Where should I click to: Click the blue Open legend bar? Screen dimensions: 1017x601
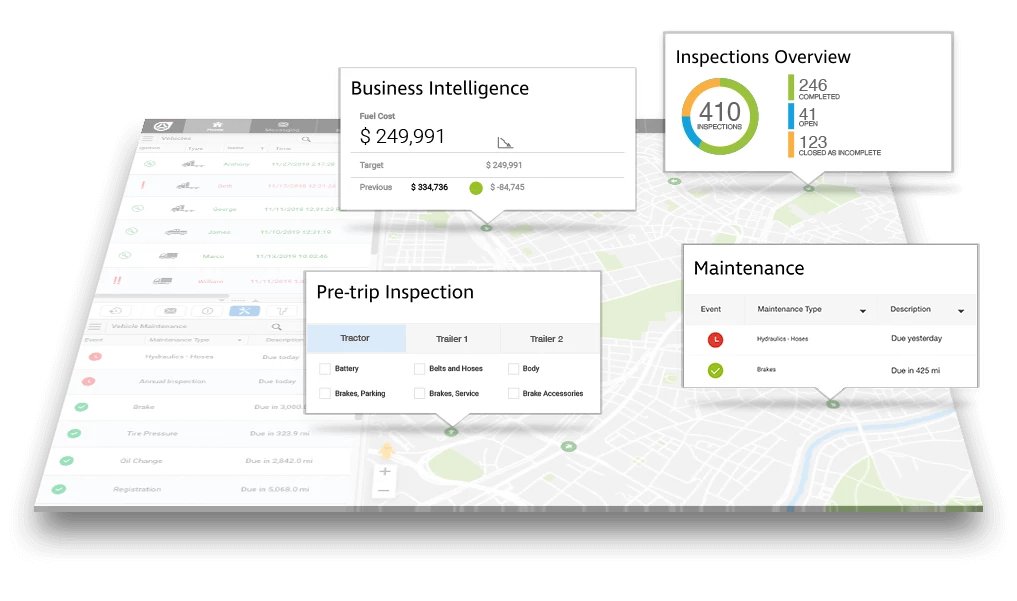point(791,116)
